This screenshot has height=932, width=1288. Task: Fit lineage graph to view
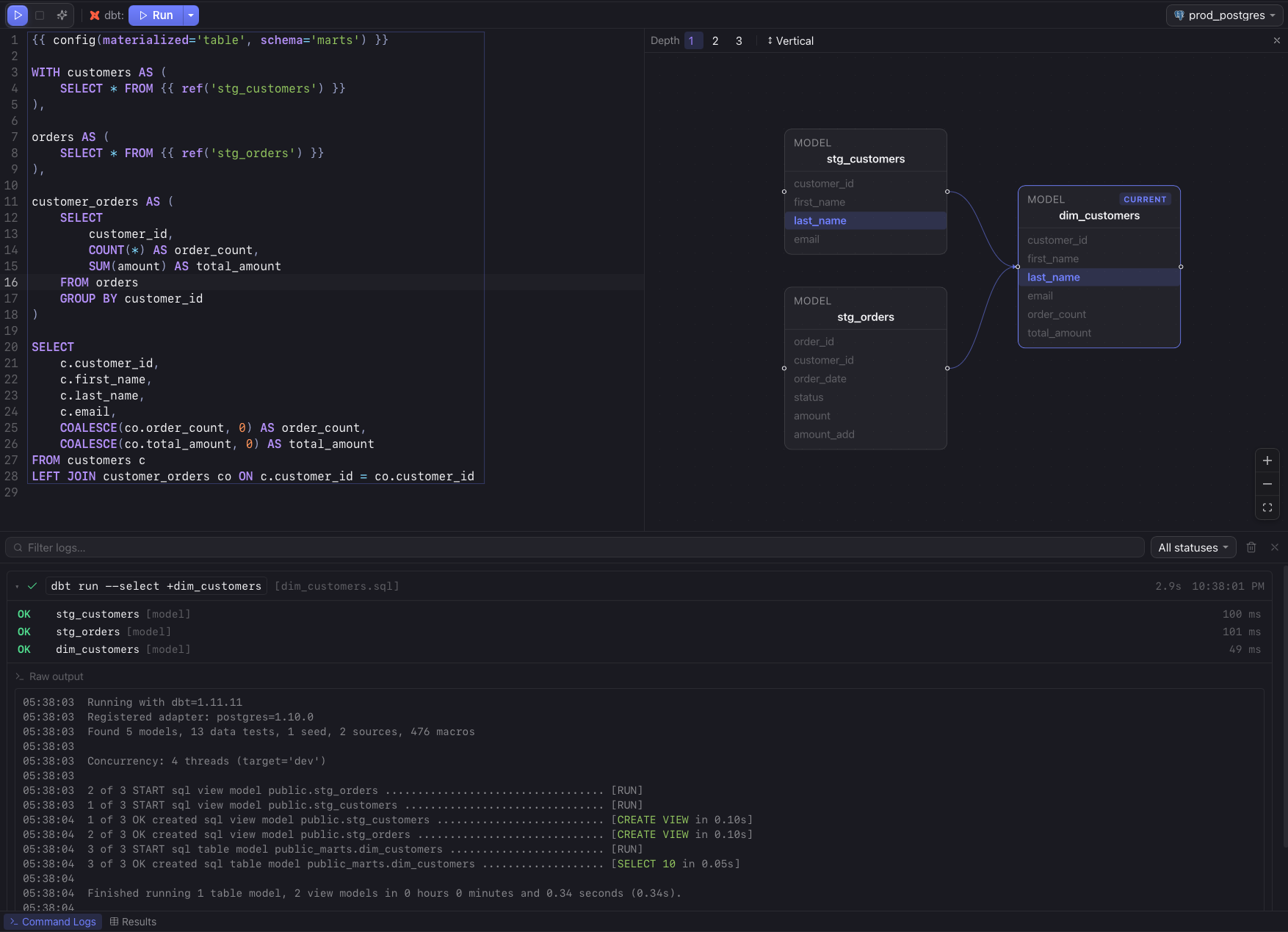pyautogui.click(x=1267, y=507)
